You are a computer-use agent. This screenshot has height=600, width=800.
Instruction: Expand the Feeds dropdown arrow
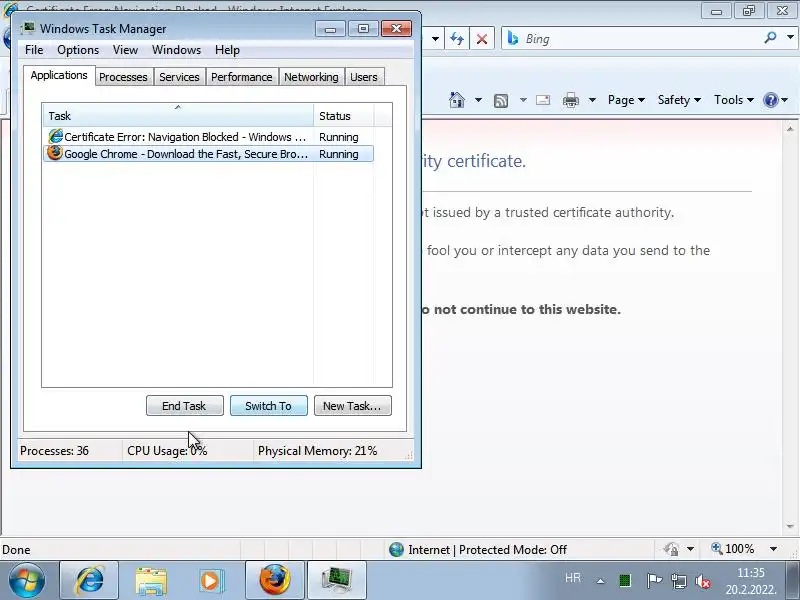coord(523,100)
